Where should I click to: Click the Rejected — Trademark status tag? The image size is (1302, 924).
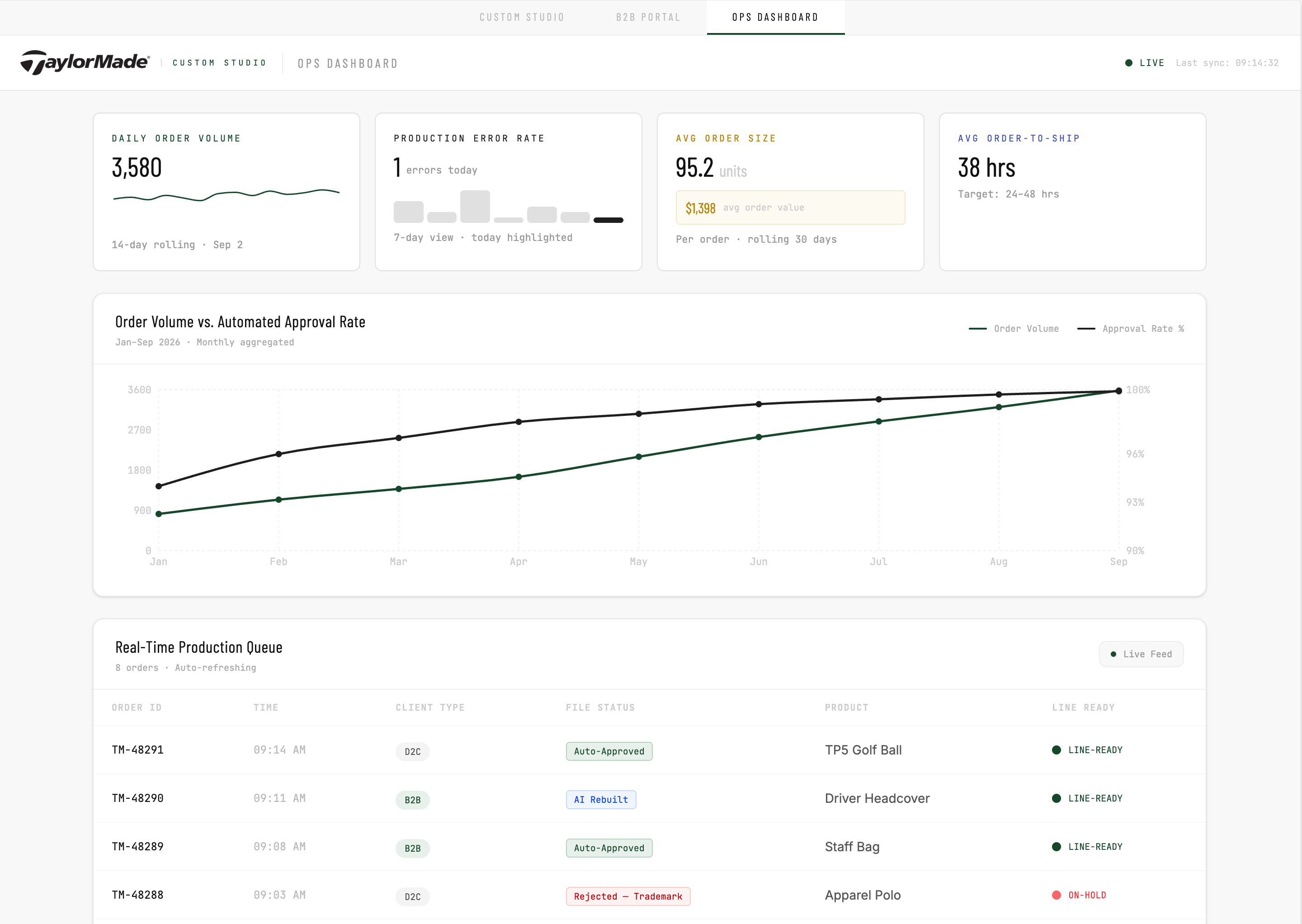point(627,896)
